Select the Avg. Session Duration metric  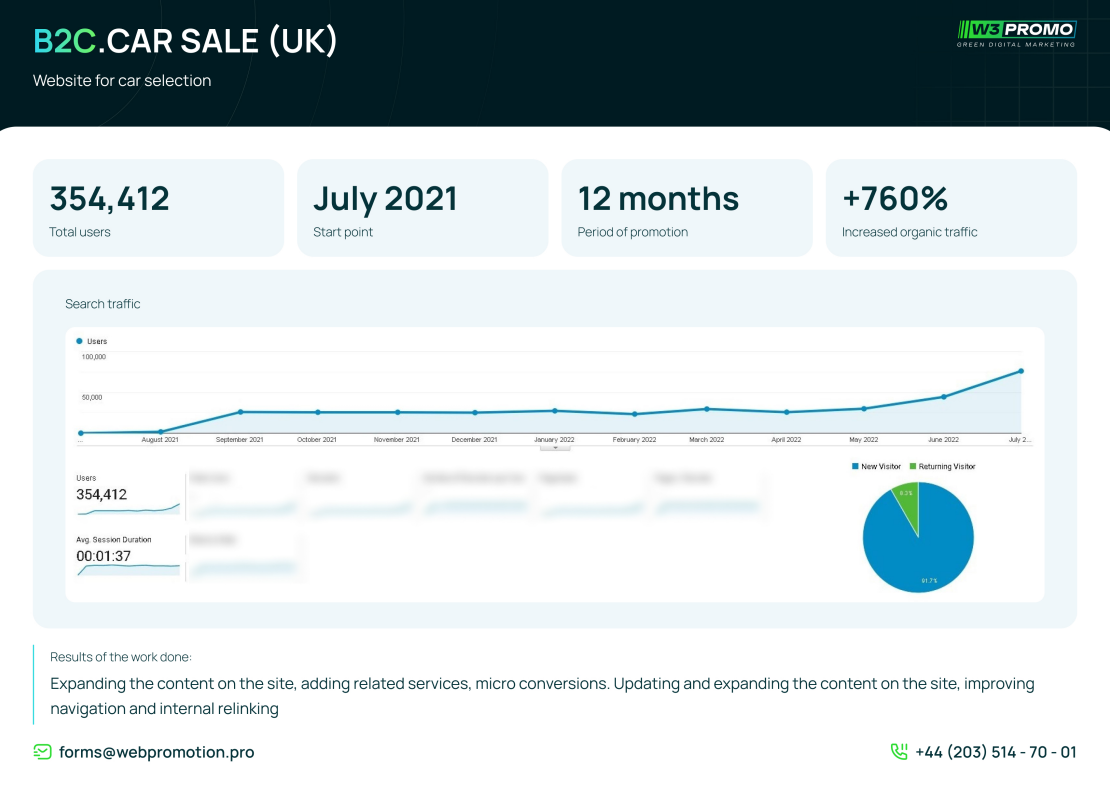coord(128,557)
